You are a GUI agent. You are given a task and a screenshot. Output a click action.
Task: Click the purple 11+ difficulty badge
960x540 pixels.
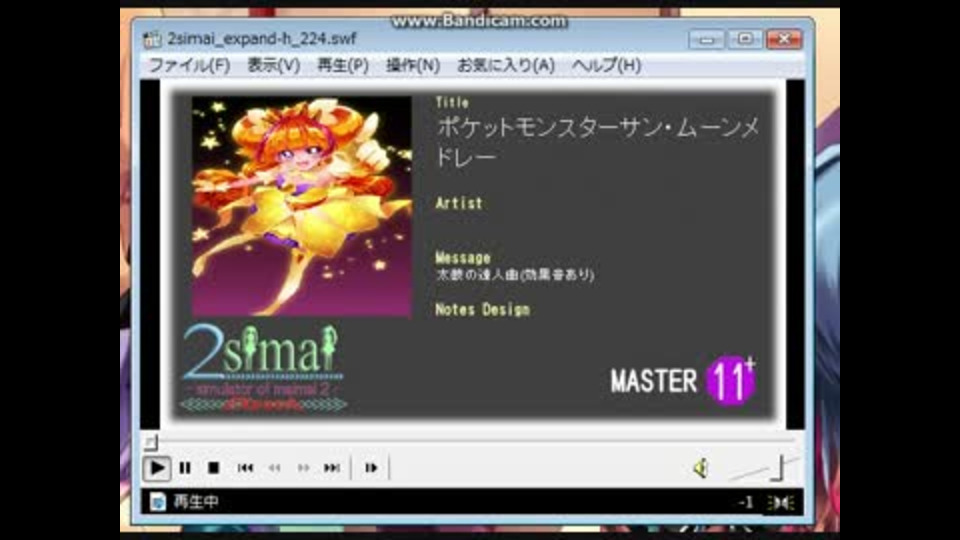click(x=731, y=380)
